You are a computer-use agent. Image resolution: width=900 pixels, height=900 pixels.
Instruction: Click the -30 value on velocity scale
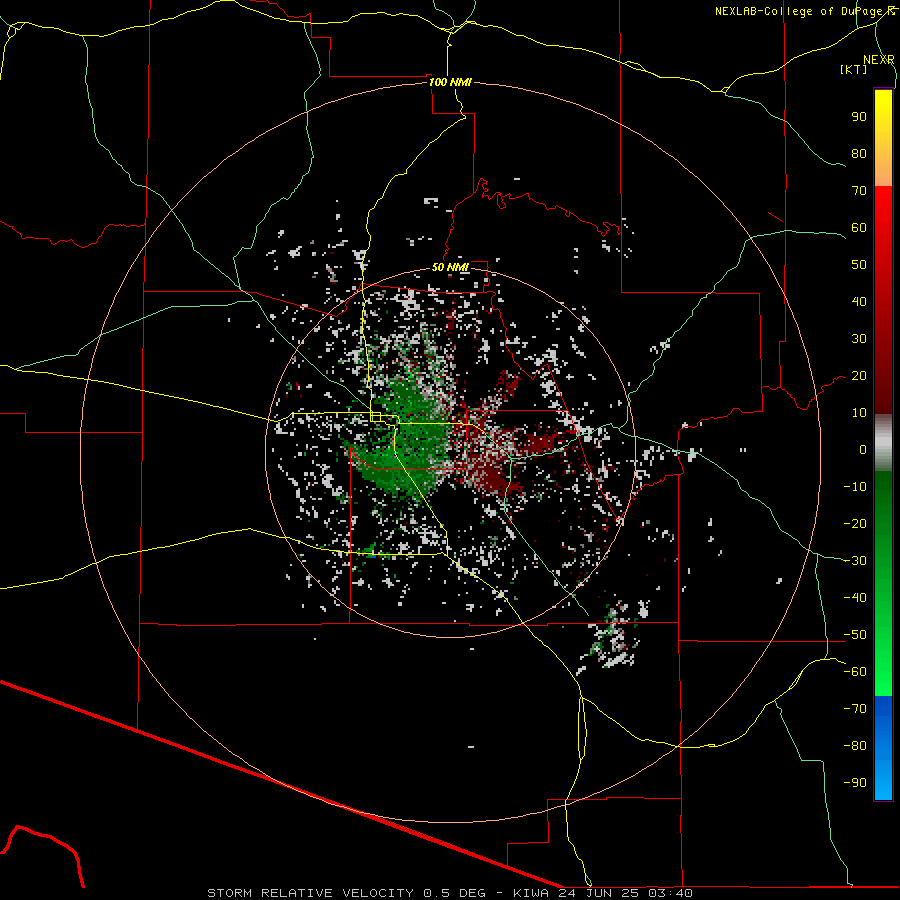[855, 561]
